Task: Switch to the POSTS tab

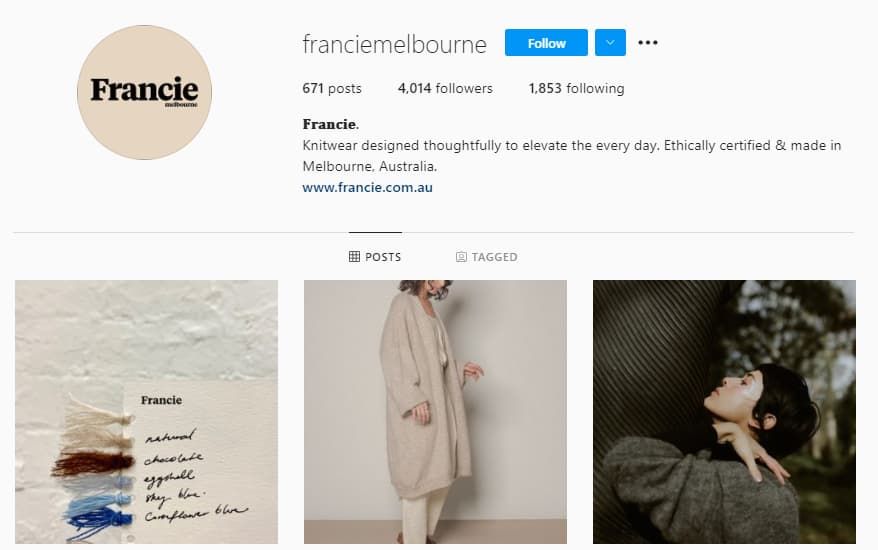Action: click(x=375, y=257)
